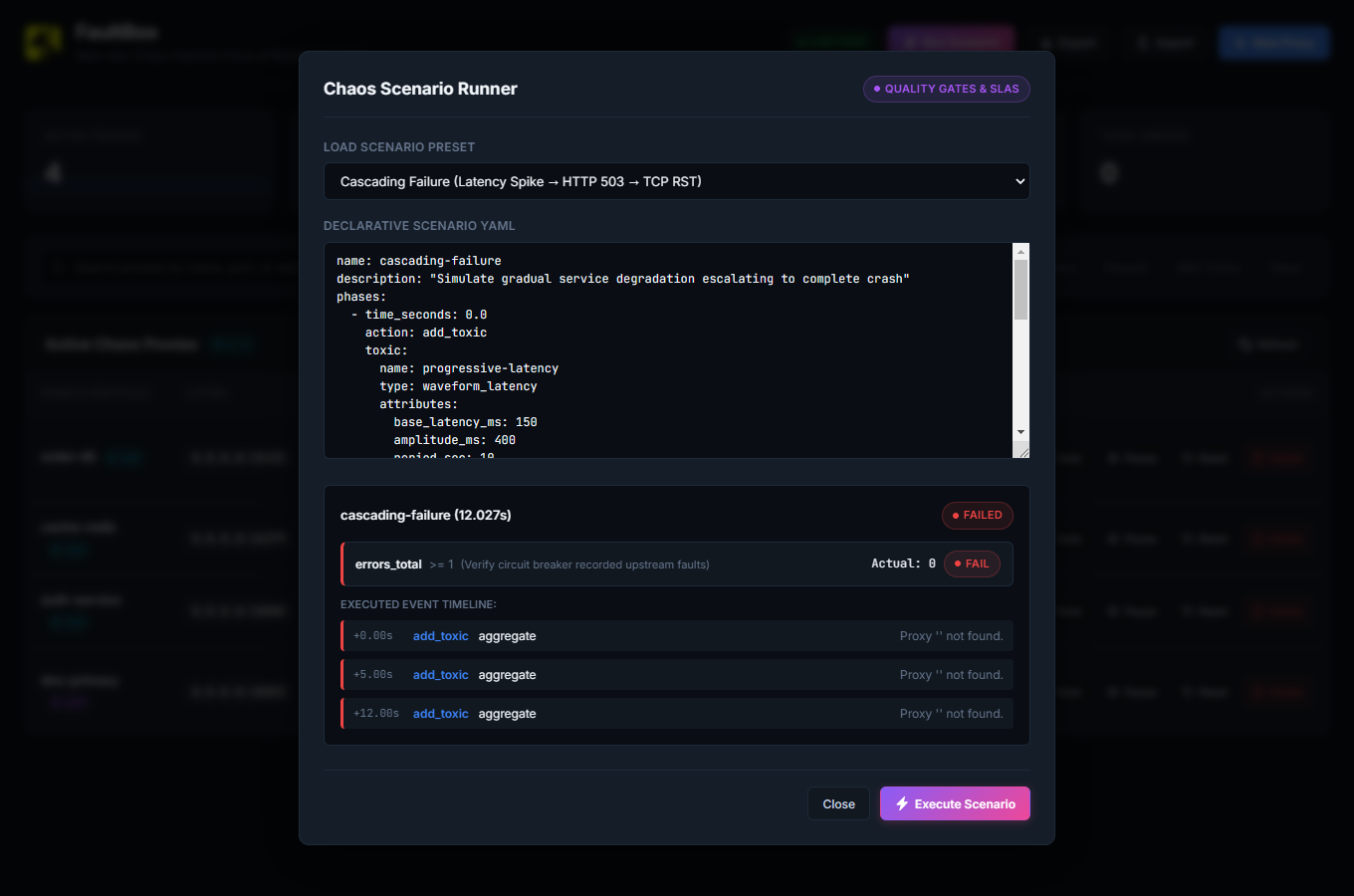Image resolution: width=1354 pixels, height=896 pixels.
Task: Click the FAIL badge on errors_total row
Action: pos(972,563)
